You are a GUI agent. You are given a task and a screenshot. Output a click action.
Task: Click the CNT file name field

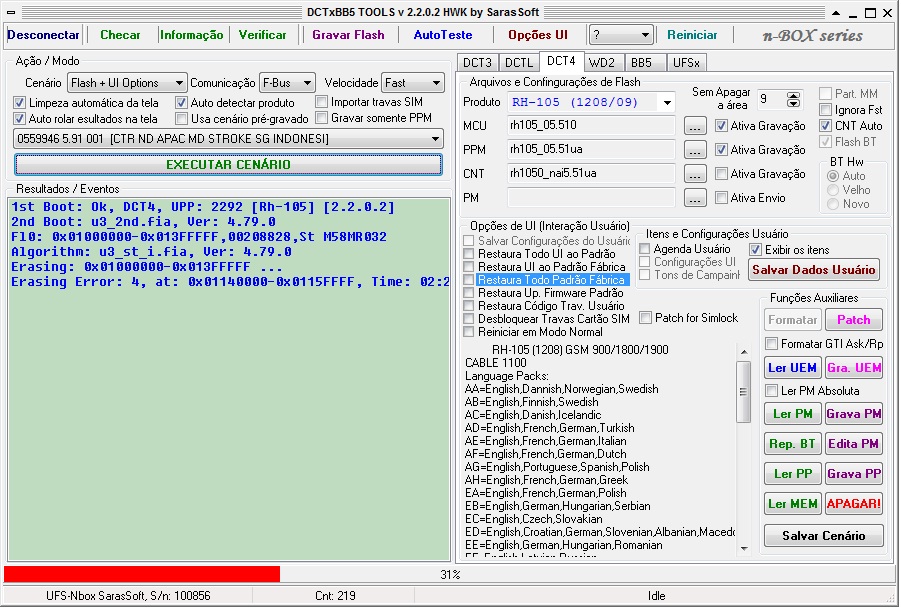click(x=591, y=174)
